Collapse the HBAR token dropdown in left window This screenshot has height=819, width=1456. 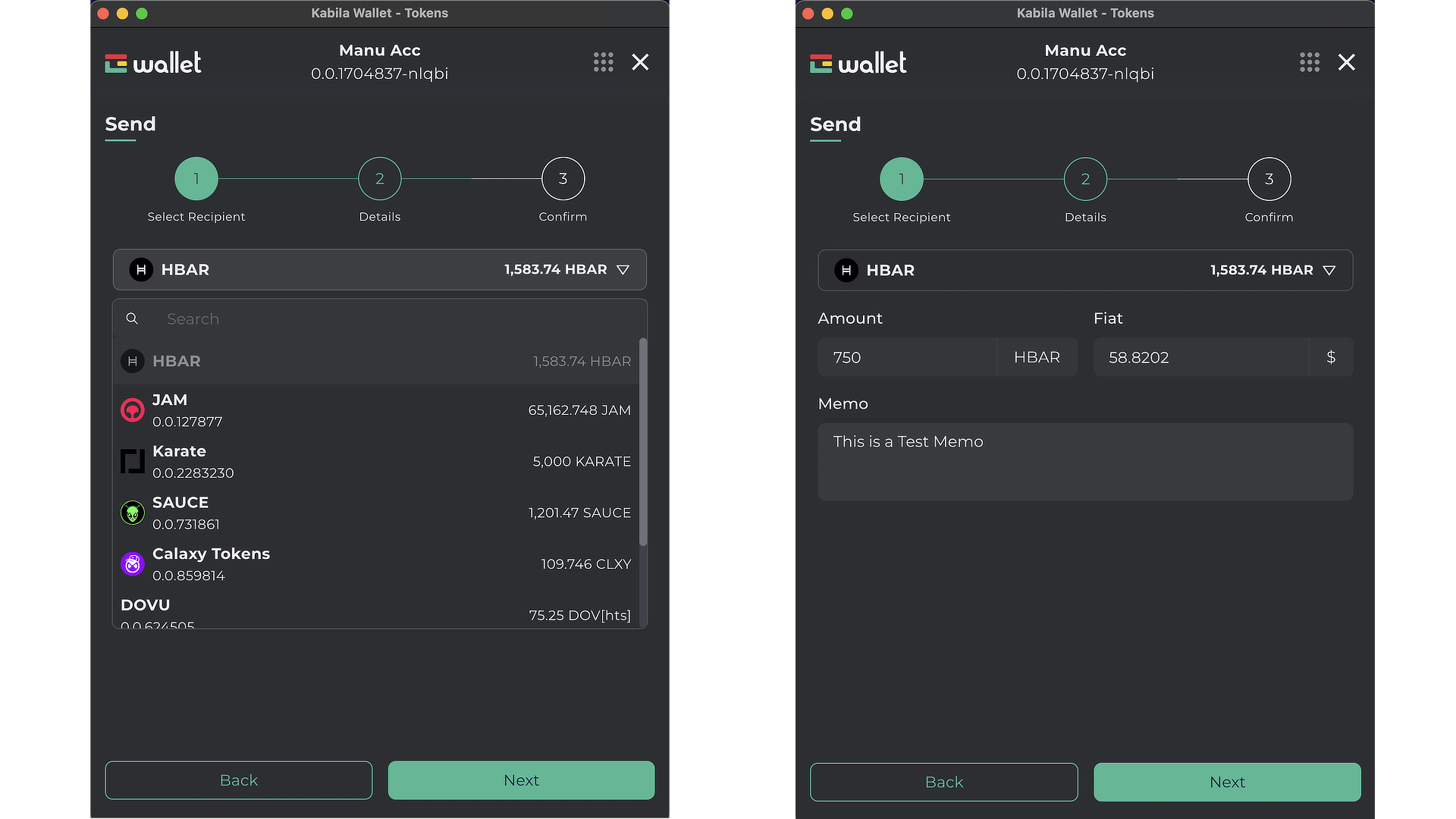tap(623, 270)
